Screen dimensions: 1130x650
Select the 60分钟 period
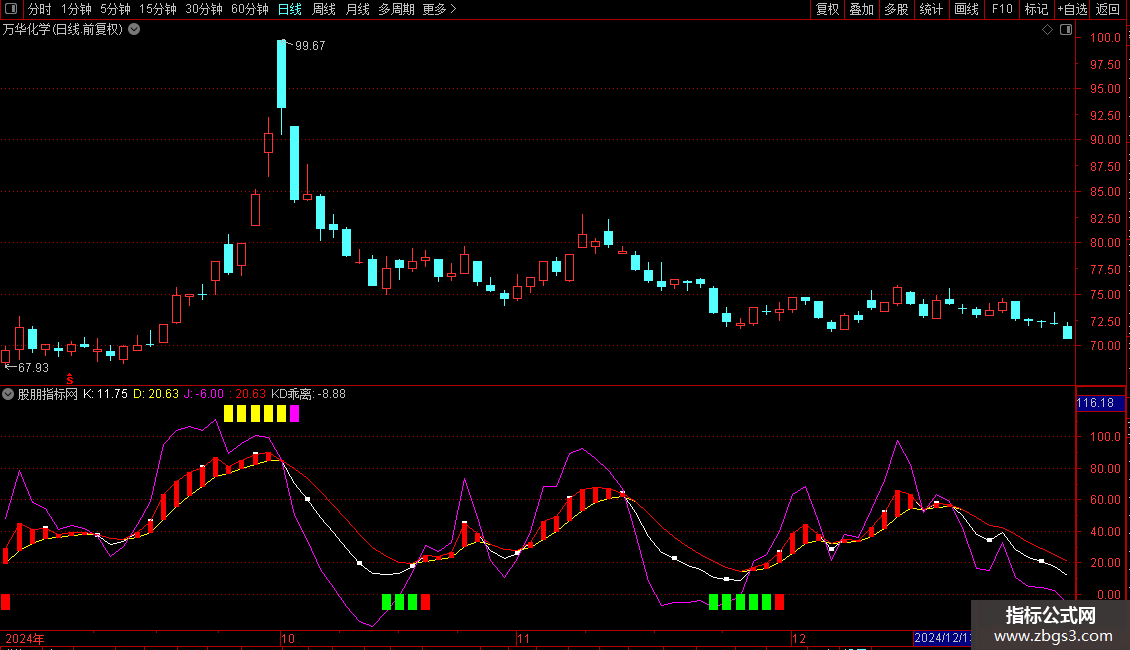(x=249, y=9)
